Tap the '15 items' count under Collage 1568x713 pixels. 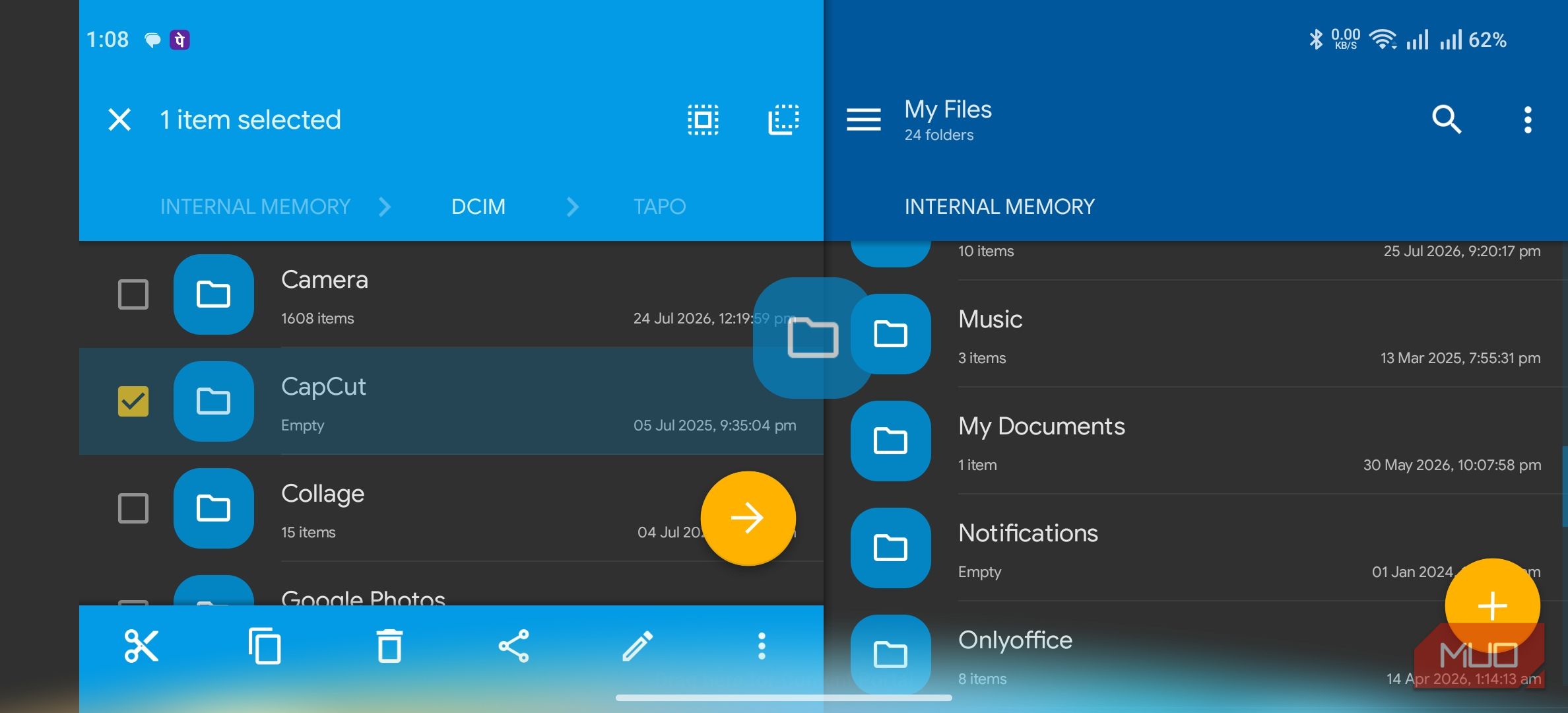pyautogui.click(x=308, y=532)
